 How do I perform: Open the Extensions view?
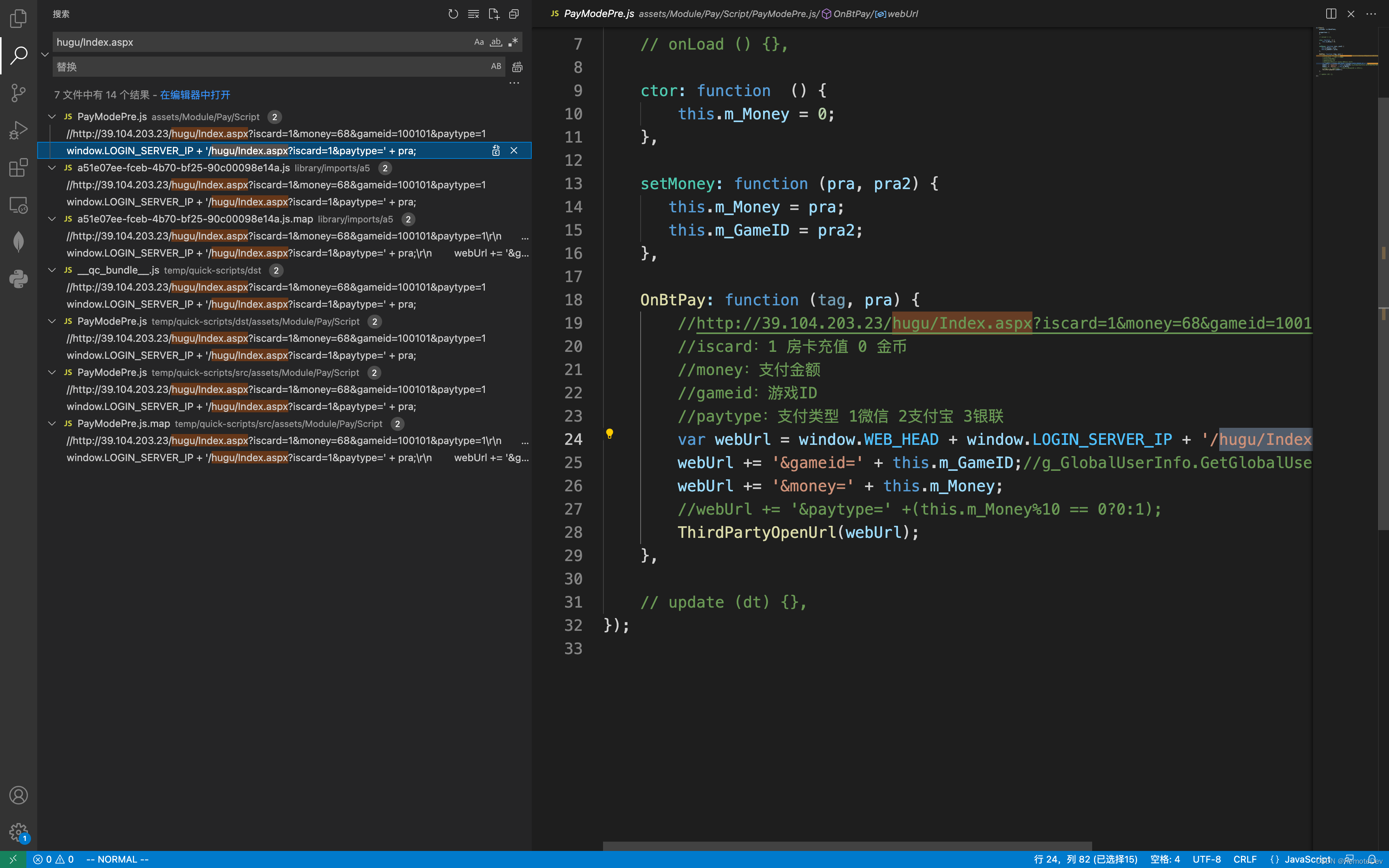[18, 168]
